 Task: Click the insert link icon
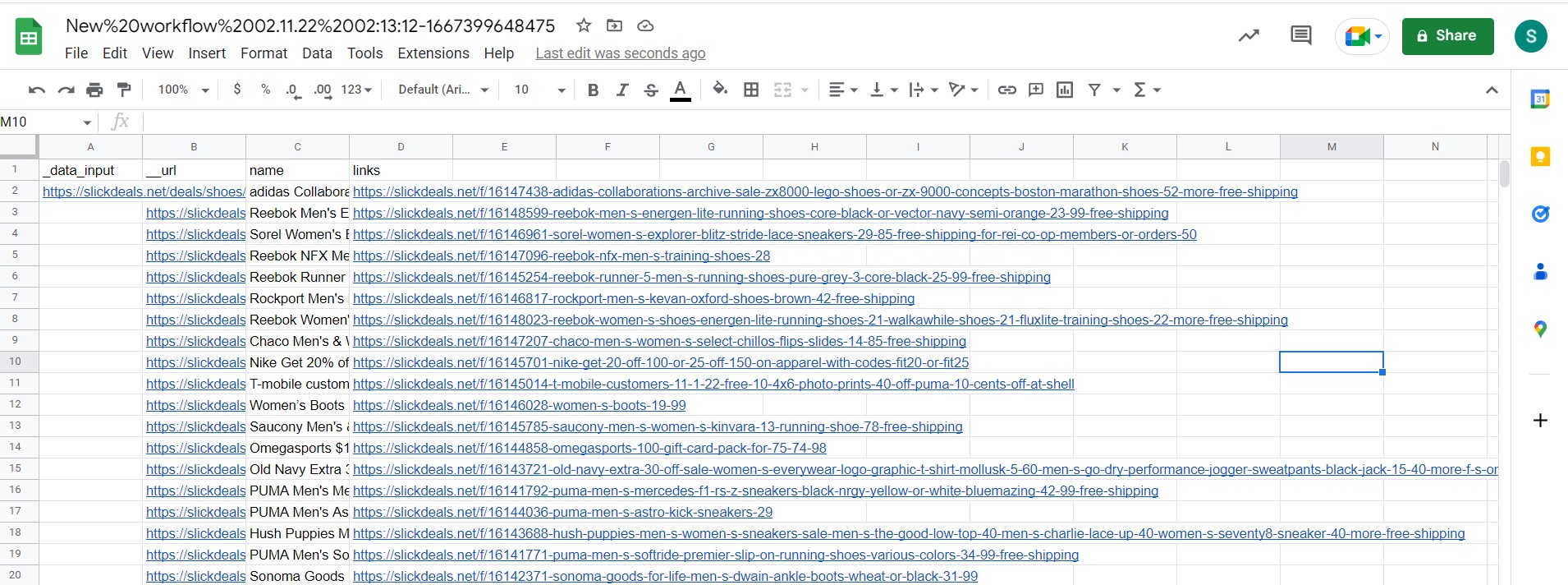point(1006,90)
